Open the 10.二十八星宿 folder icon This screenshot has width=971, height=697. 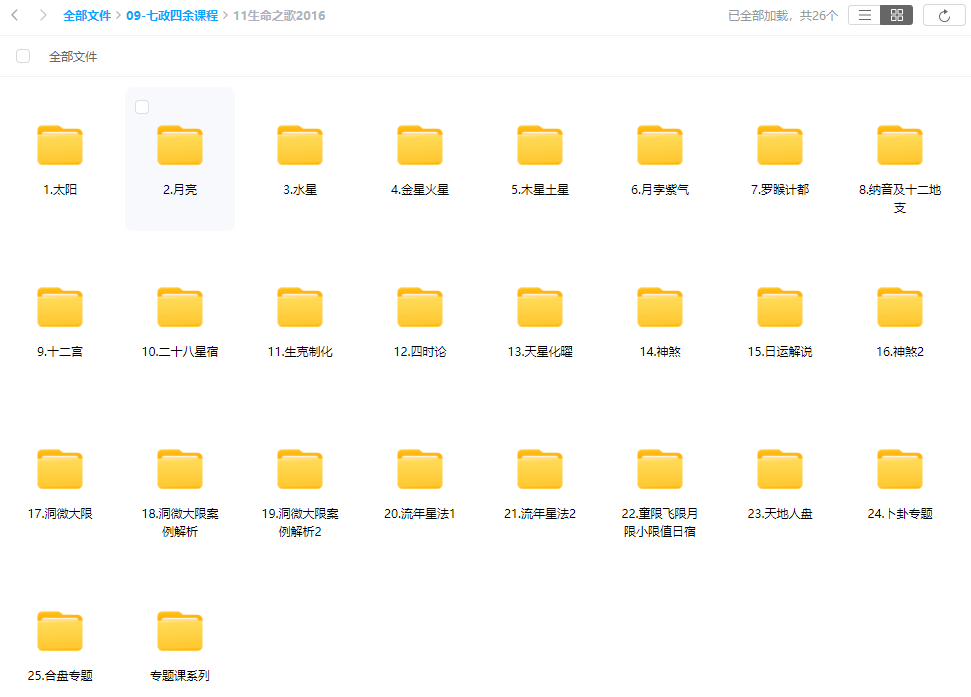[x=180, y=307]
